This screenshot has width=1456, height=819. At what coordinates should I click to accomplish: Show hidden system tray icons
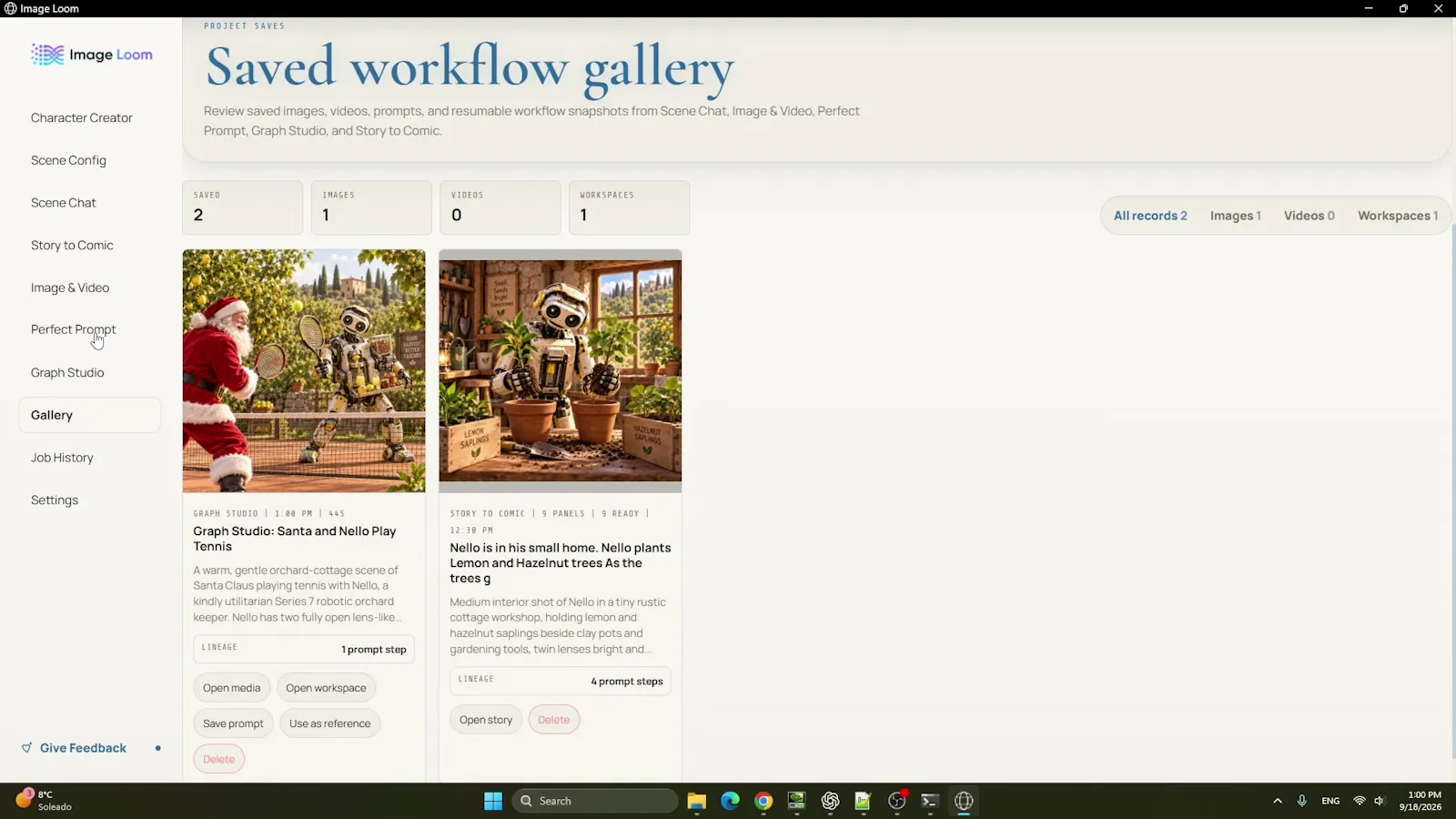click(1278, 801)
